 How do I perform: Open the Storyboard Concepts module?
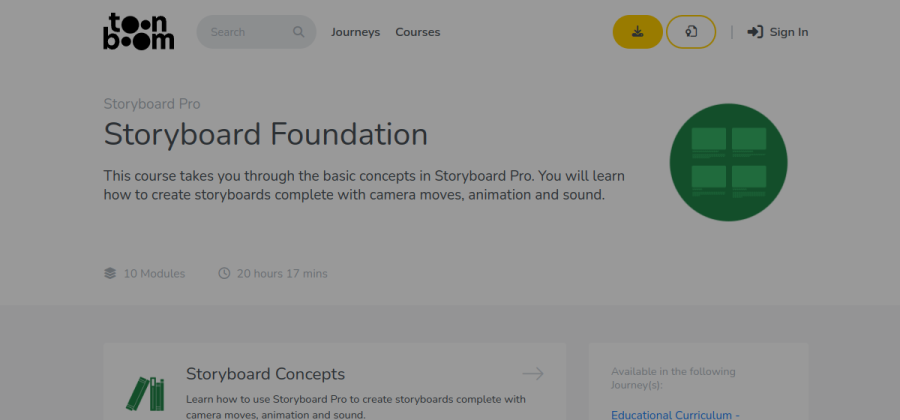[266, 374]
